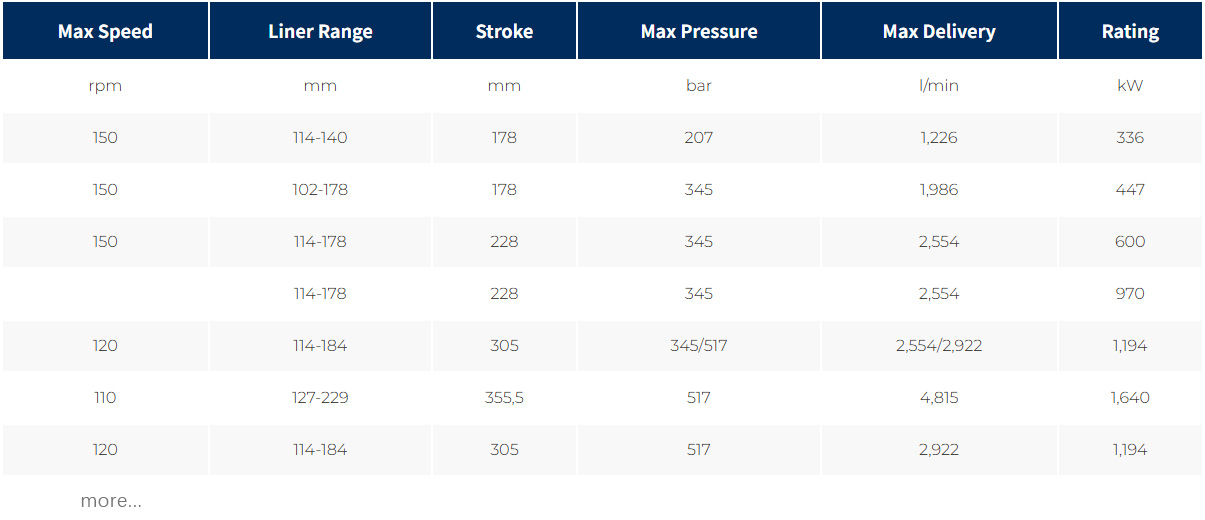Viewport: 1205px width, 520px height.
Task: Click the Rating column header
Action: click(x=1130, y=31)
